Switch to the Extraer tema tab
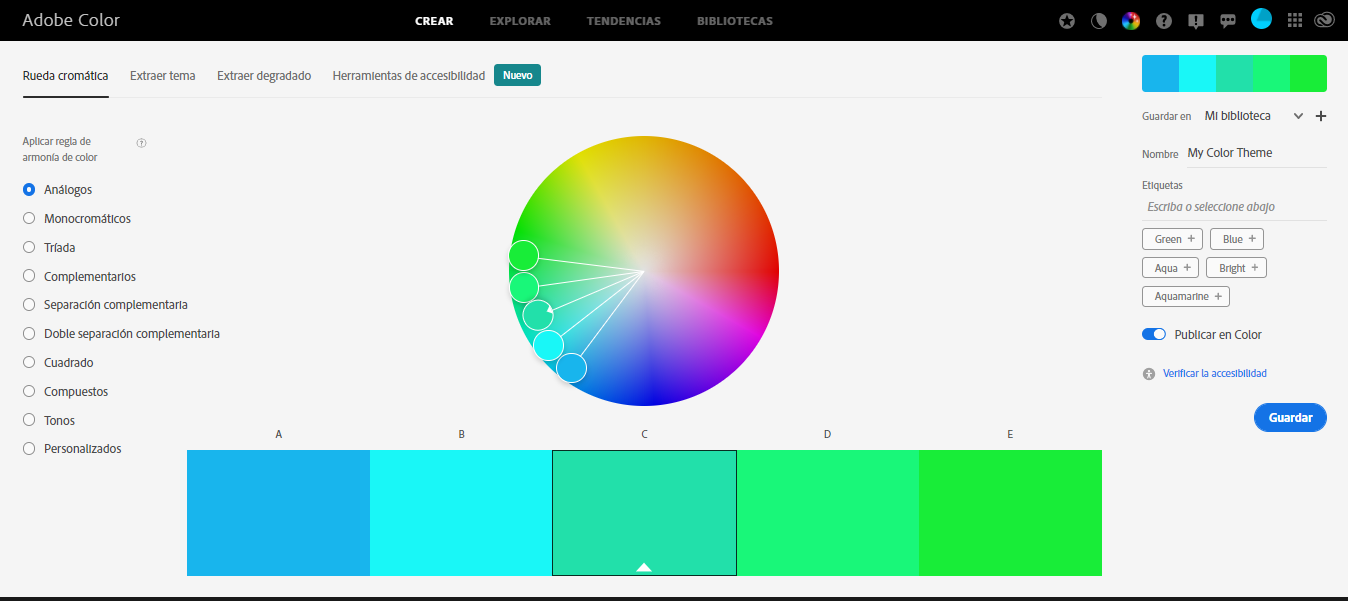The width and height of the screenshot is (1348, 601). coord(162,74)
